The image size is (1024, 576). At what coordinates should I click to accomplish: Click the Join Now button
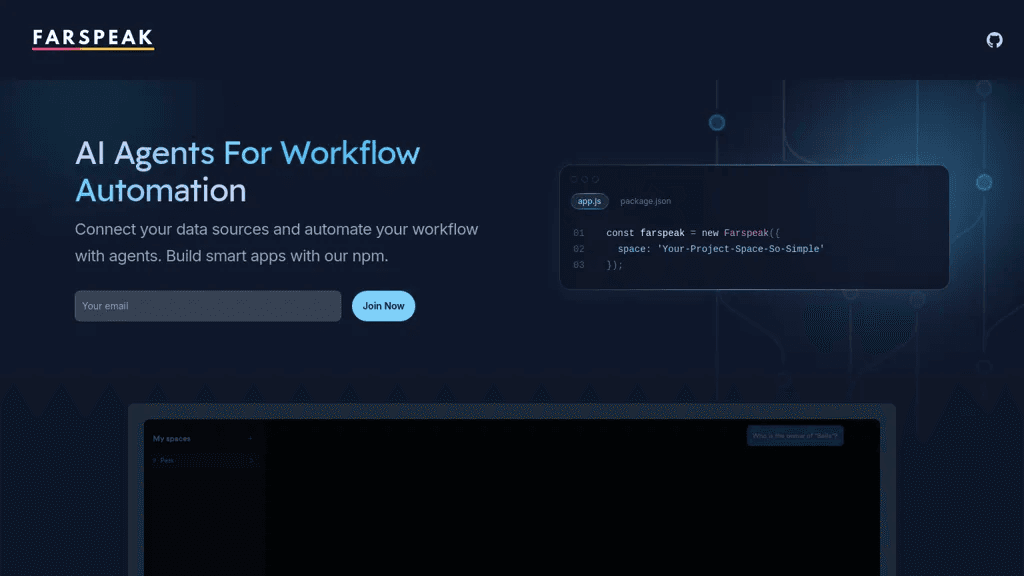click(x=383, y=306)
